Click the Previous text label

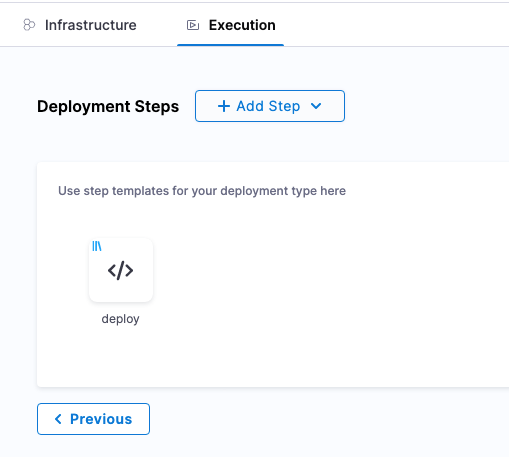[101, 419]
